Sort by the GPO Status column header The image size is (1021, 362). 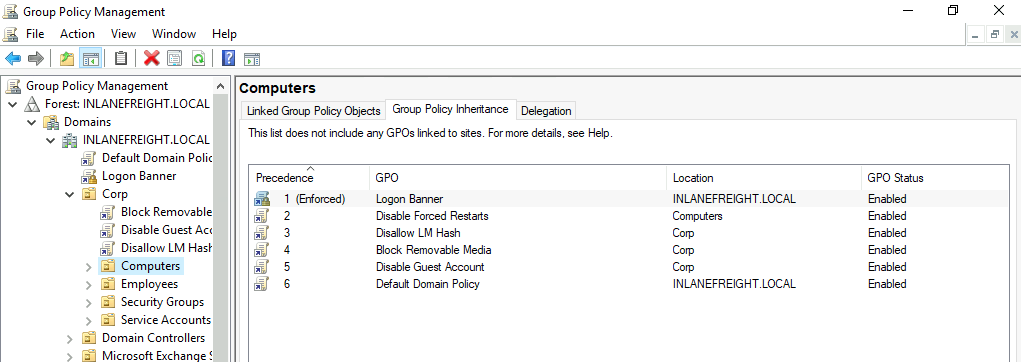(936, 178)
